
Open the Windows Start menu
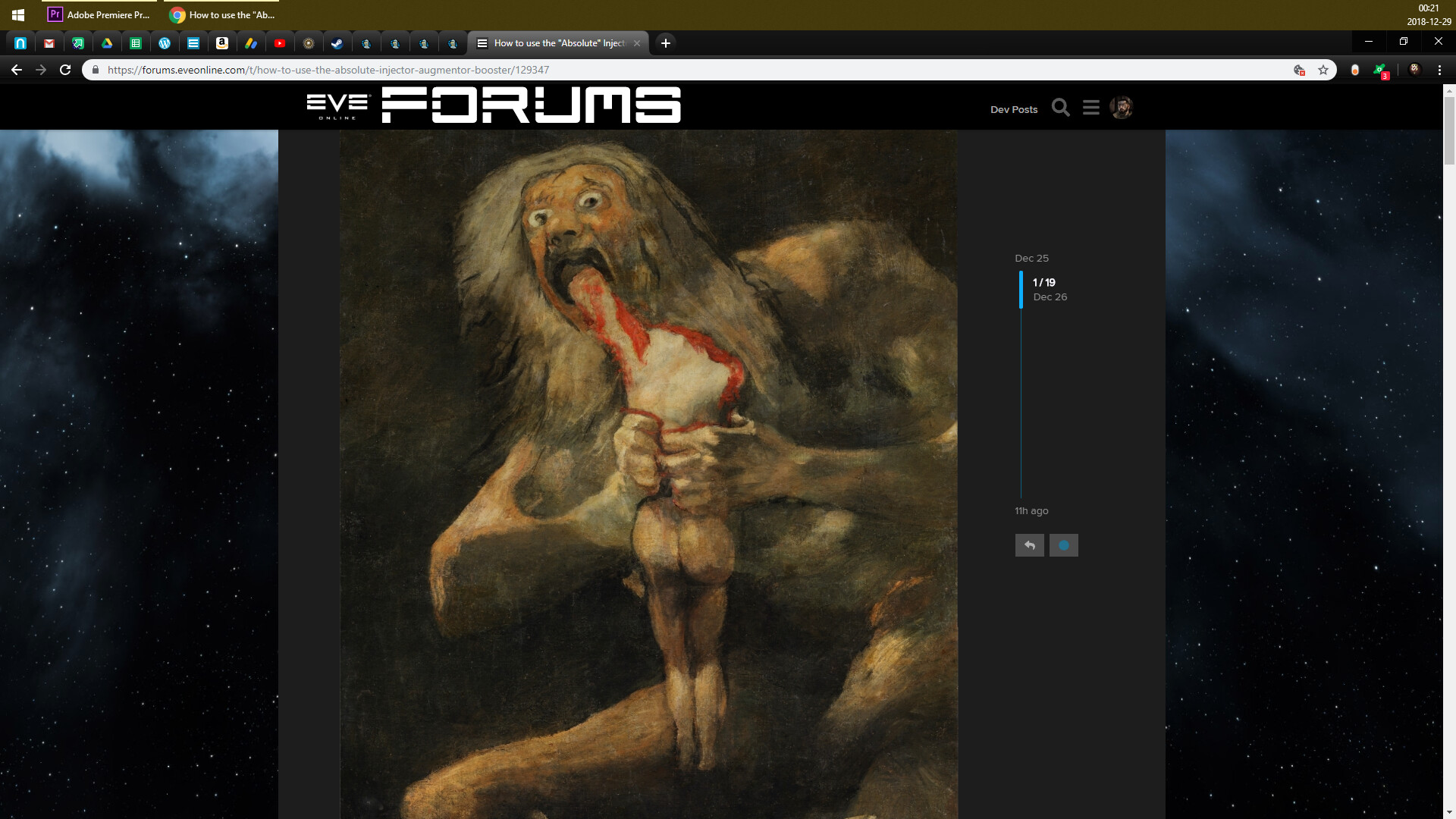pos(18,14)
